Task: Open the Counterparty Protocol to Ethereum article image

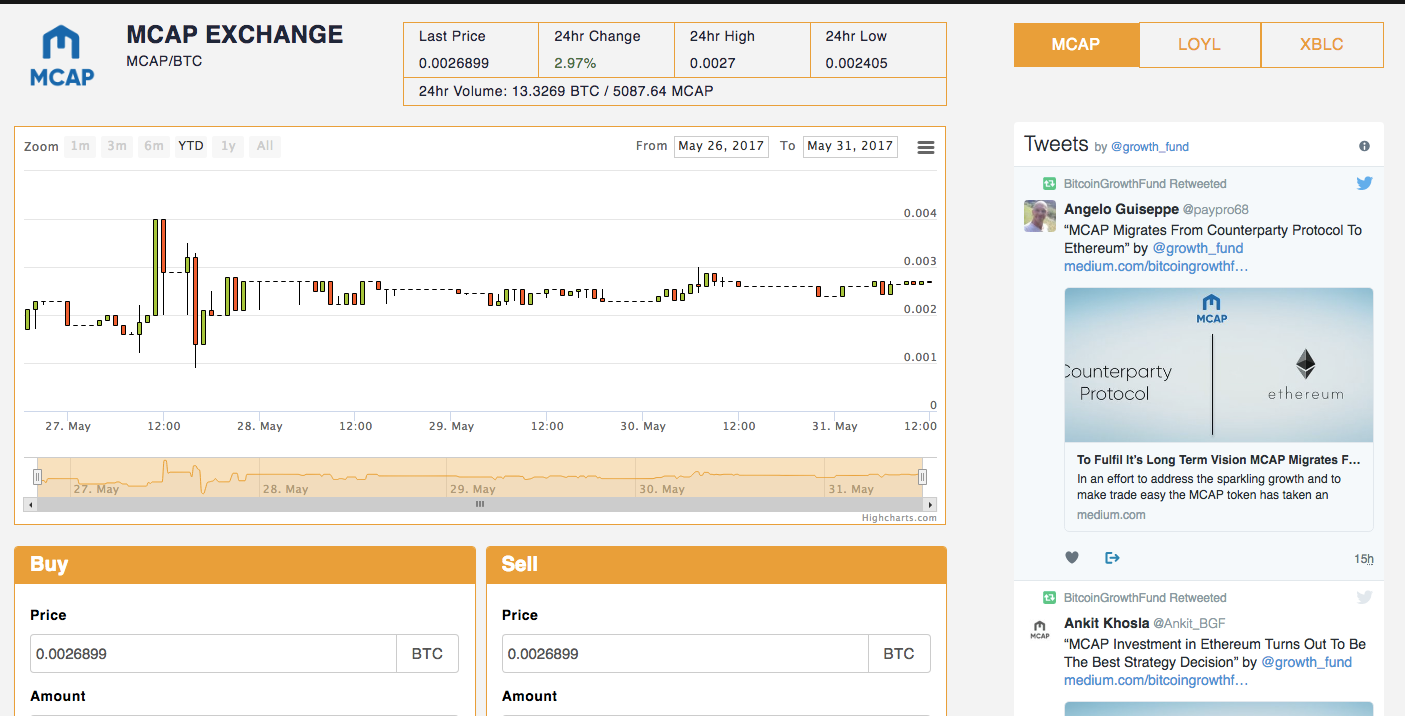Action: (x=1219, y=365)
